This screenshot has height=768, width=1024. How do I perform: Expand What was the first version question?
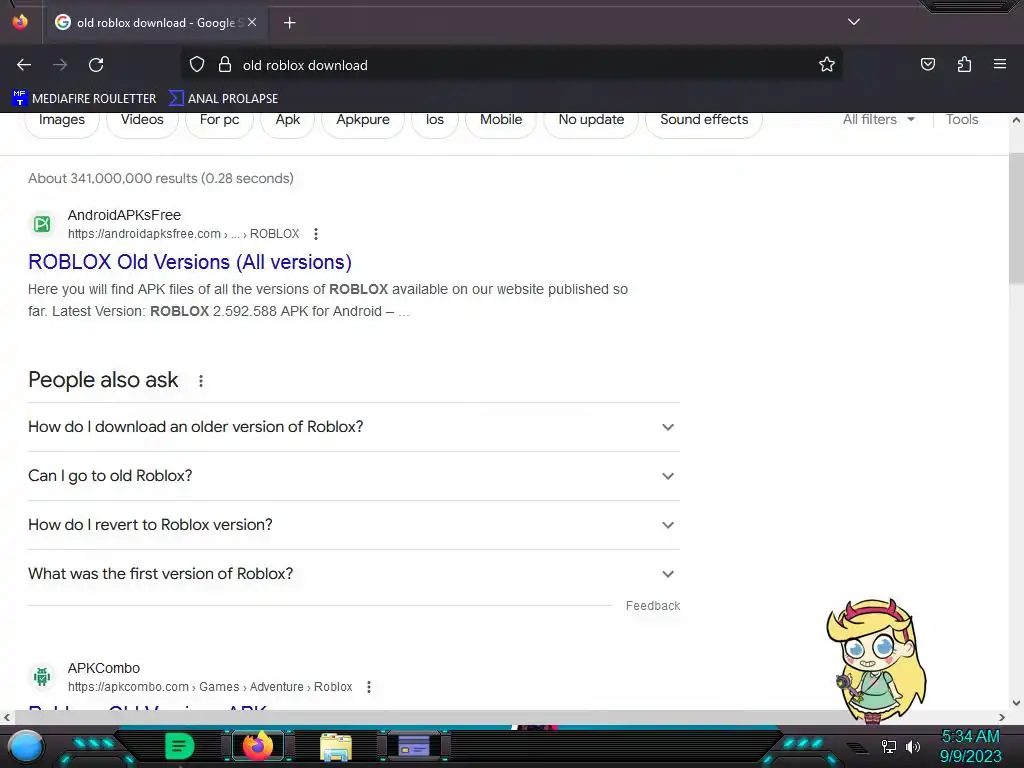(x=353, y=574)
